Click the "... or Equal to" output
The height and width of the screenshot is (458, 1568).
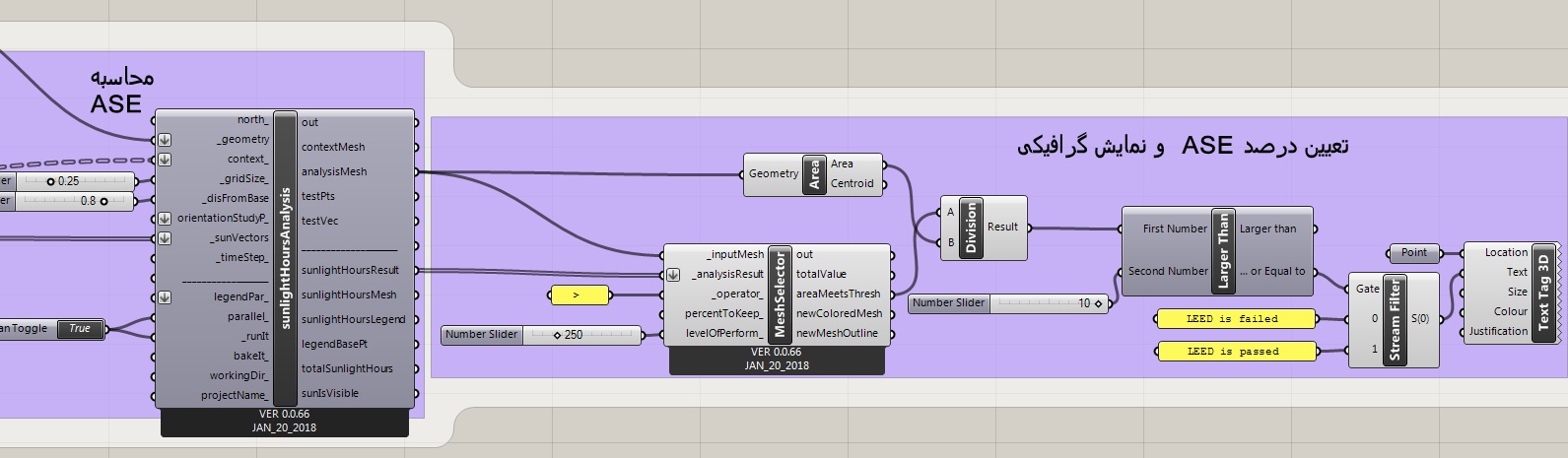(1272, 272)
